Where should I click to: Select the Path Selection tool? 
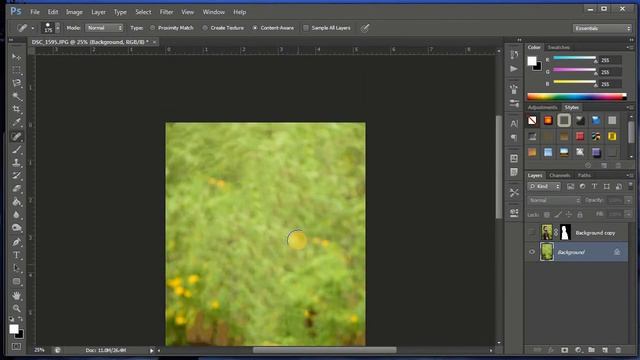pyautogui.click(x=16, y=268)
